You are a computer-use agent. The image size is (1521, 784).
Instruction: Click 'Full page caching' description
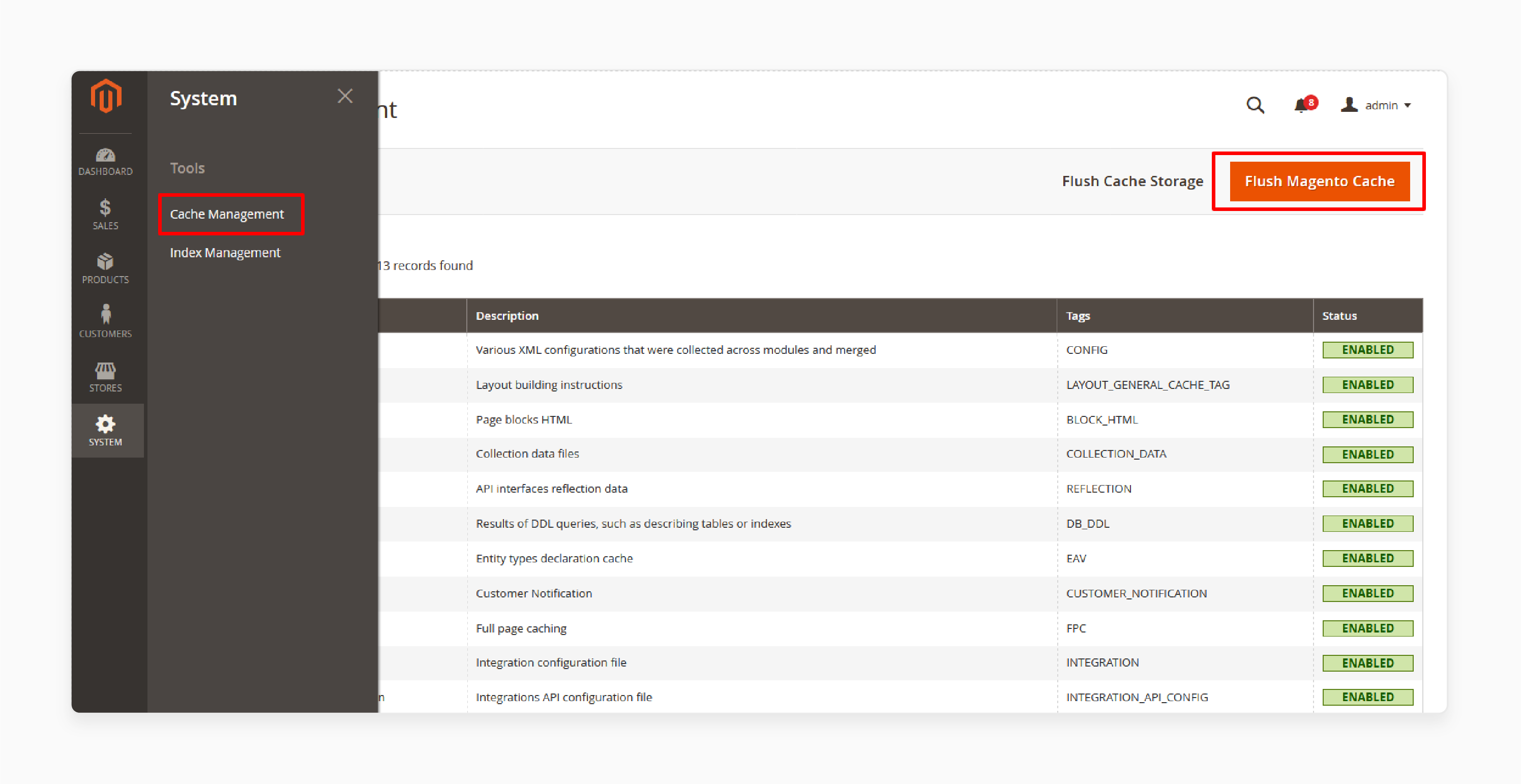coord(521,628)
